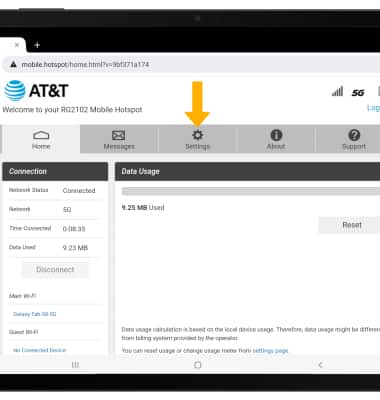Screen dimensions: 380x400
Task: Open the settings page link
Action: (x=270, y=351)
